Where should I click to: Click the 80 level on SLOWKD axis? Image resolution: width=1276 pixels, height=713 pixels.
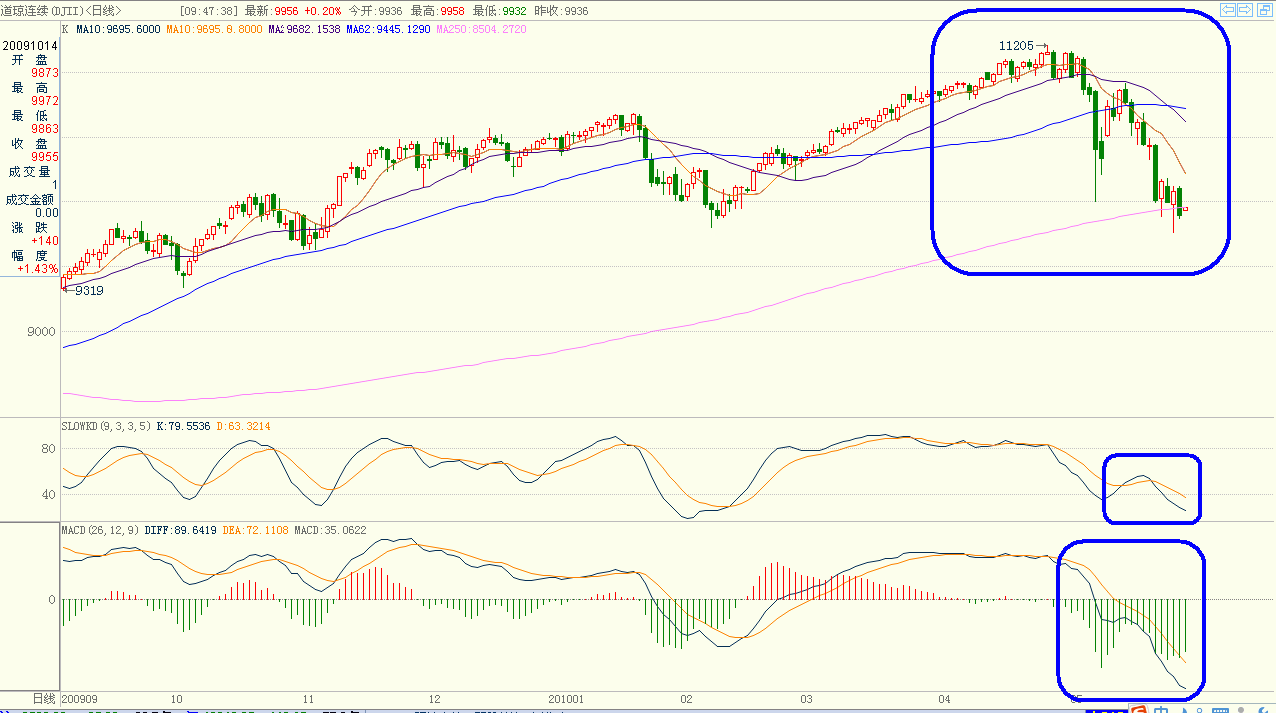click(x=47, y=449)
